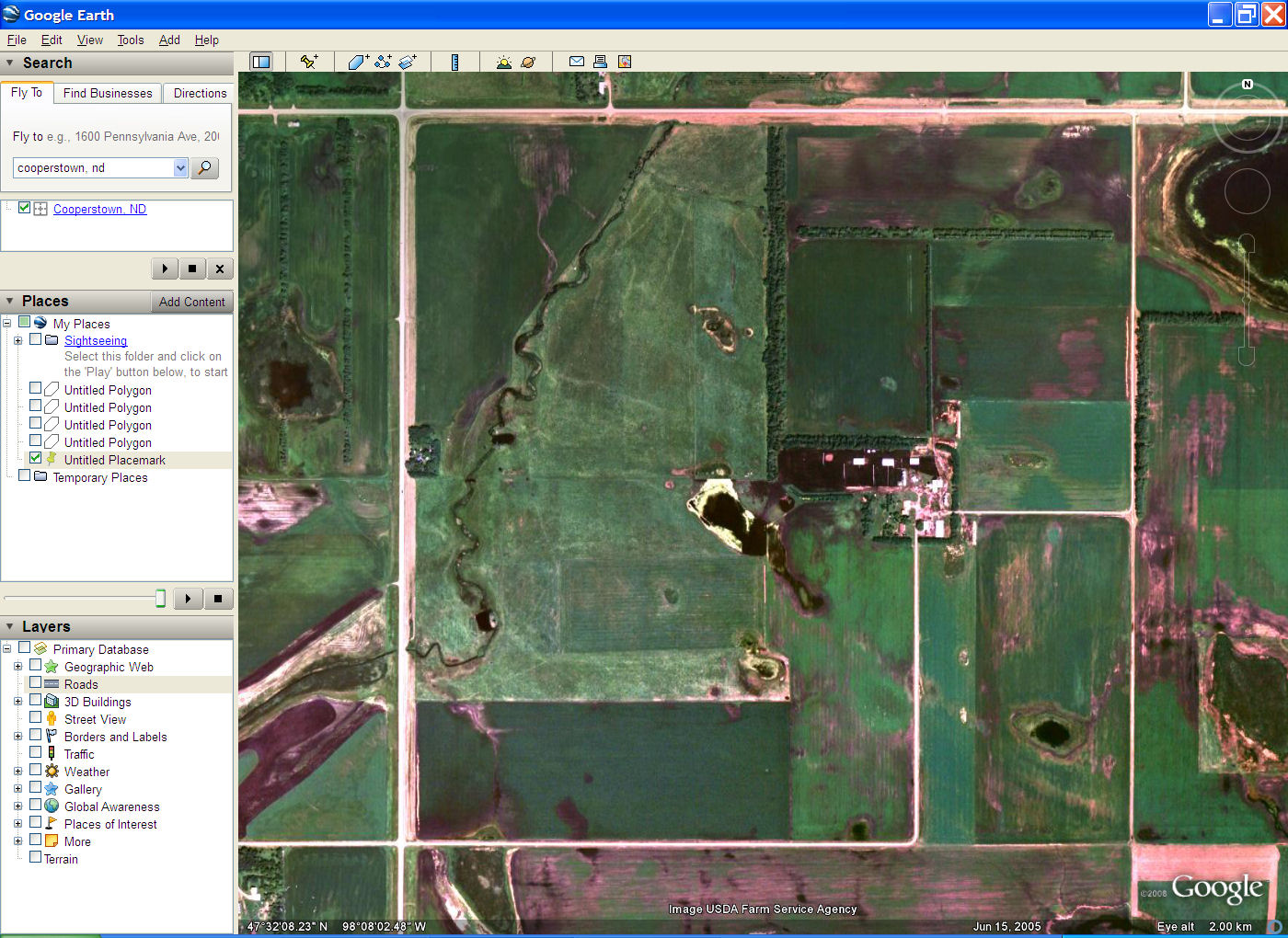Viewport: 1288px width, 938px height.
Task: Click the Global Awareness globe icon
Action: click(52, 806)
